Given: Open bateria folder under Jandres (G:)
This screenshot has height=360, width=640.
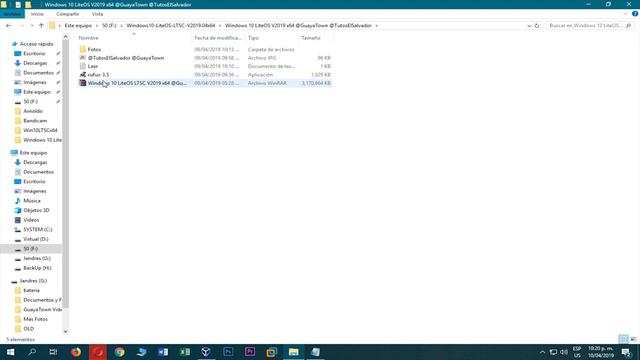Looking at the screenshot, I should pos(31,290).
